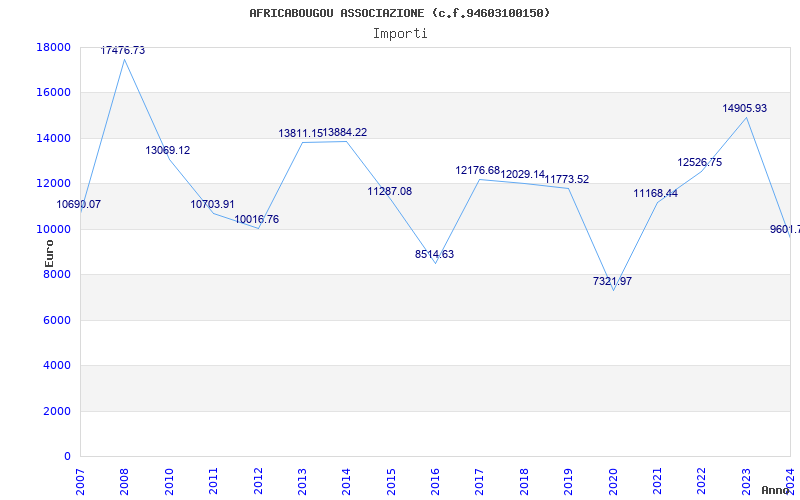Click x-axis year 2016
The width and height of the screenshot is (800, 500).
[x=435, y=481]
